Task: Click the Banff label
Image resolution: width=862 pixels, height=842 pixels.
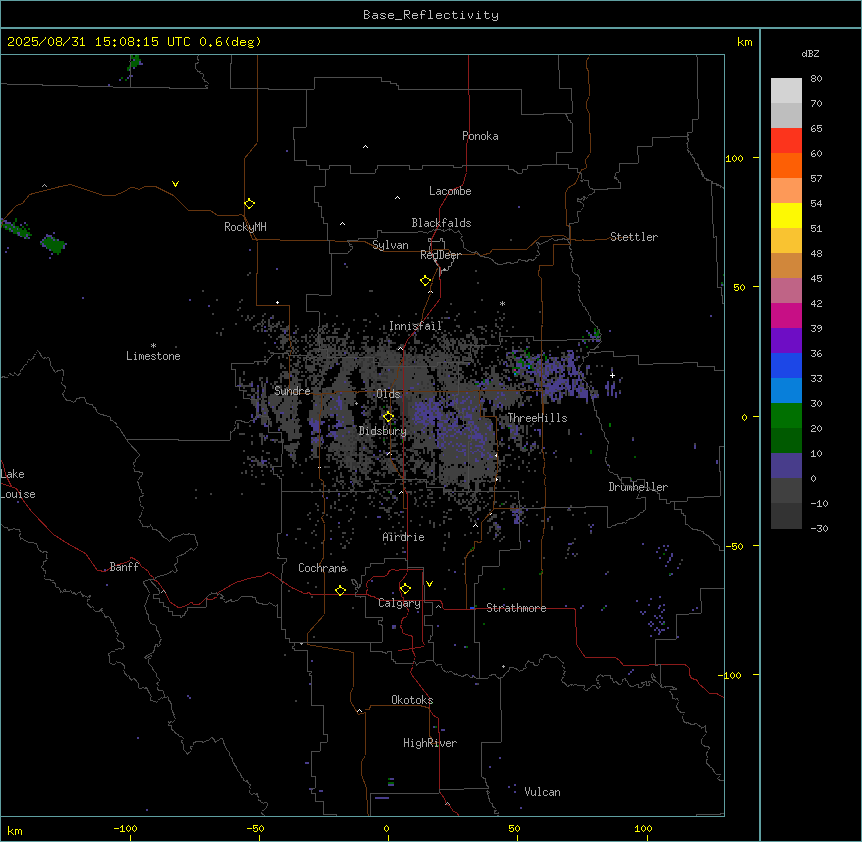Action: point(124,567)
